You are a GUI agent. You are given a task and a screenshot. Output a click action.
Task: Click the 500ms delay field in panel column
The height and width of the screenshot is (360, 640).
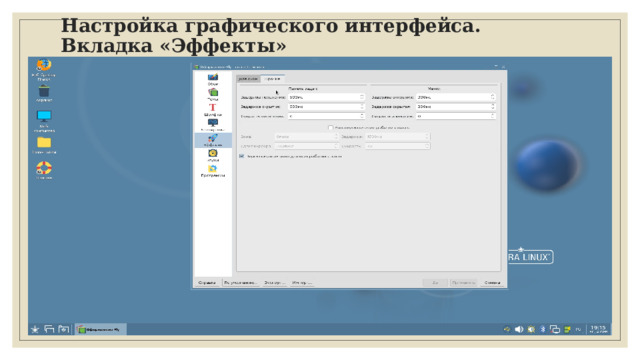tap(326, 98)
